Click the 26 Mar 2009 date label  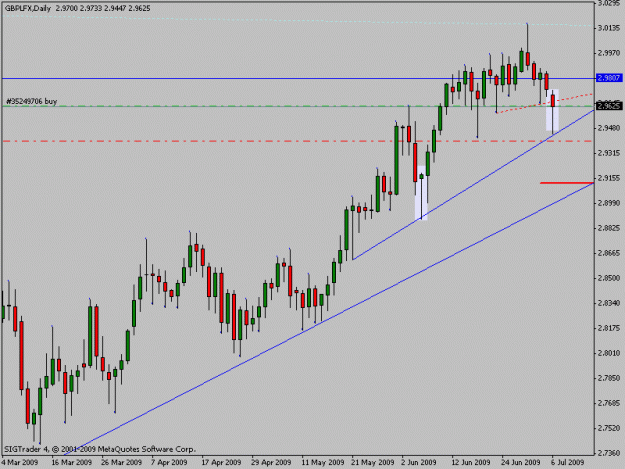tap(122, 463)
